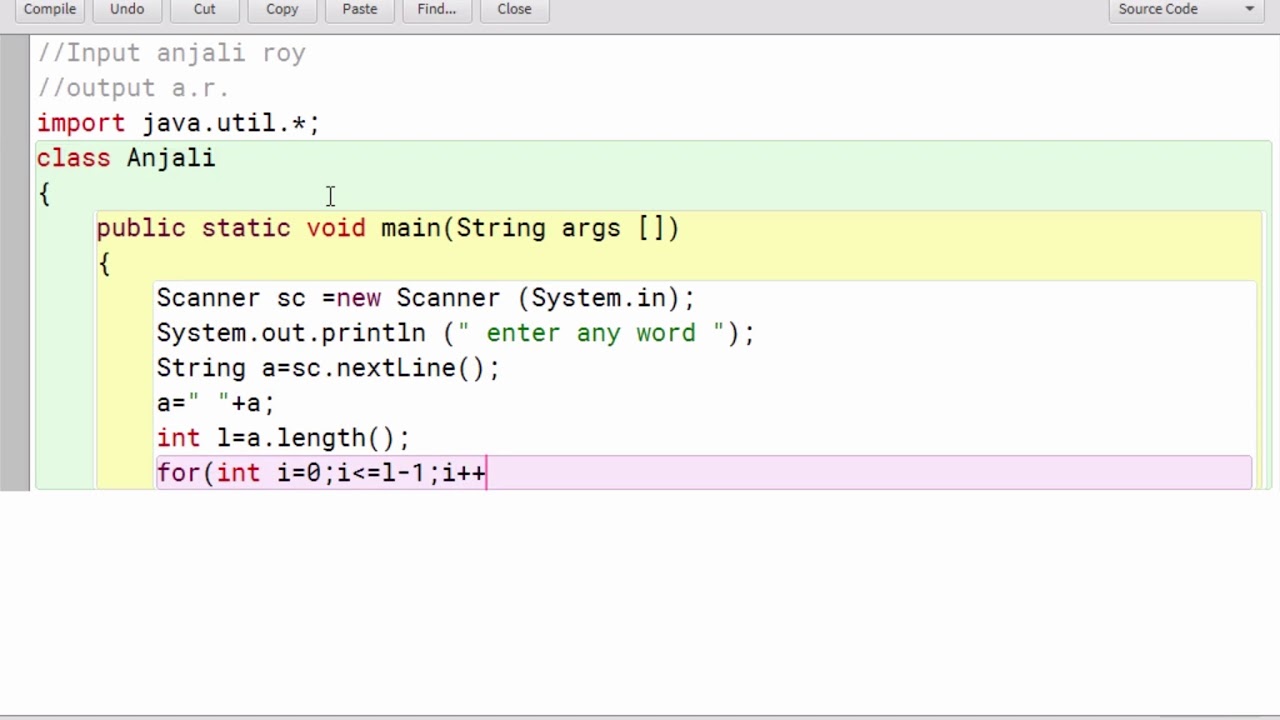Click the for loop line being typed

pos(321,474)
